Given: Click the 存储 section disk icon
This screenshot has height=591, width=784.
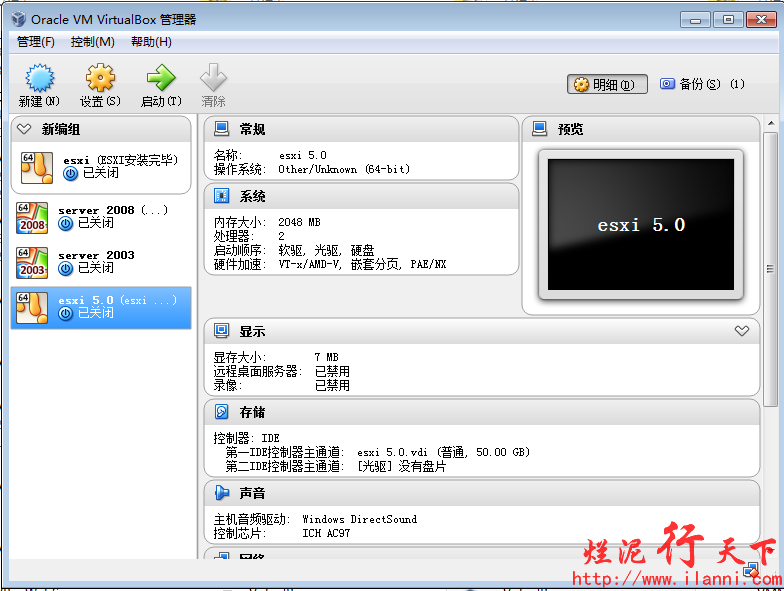Looking at the screenshot, I should point(221,412).
